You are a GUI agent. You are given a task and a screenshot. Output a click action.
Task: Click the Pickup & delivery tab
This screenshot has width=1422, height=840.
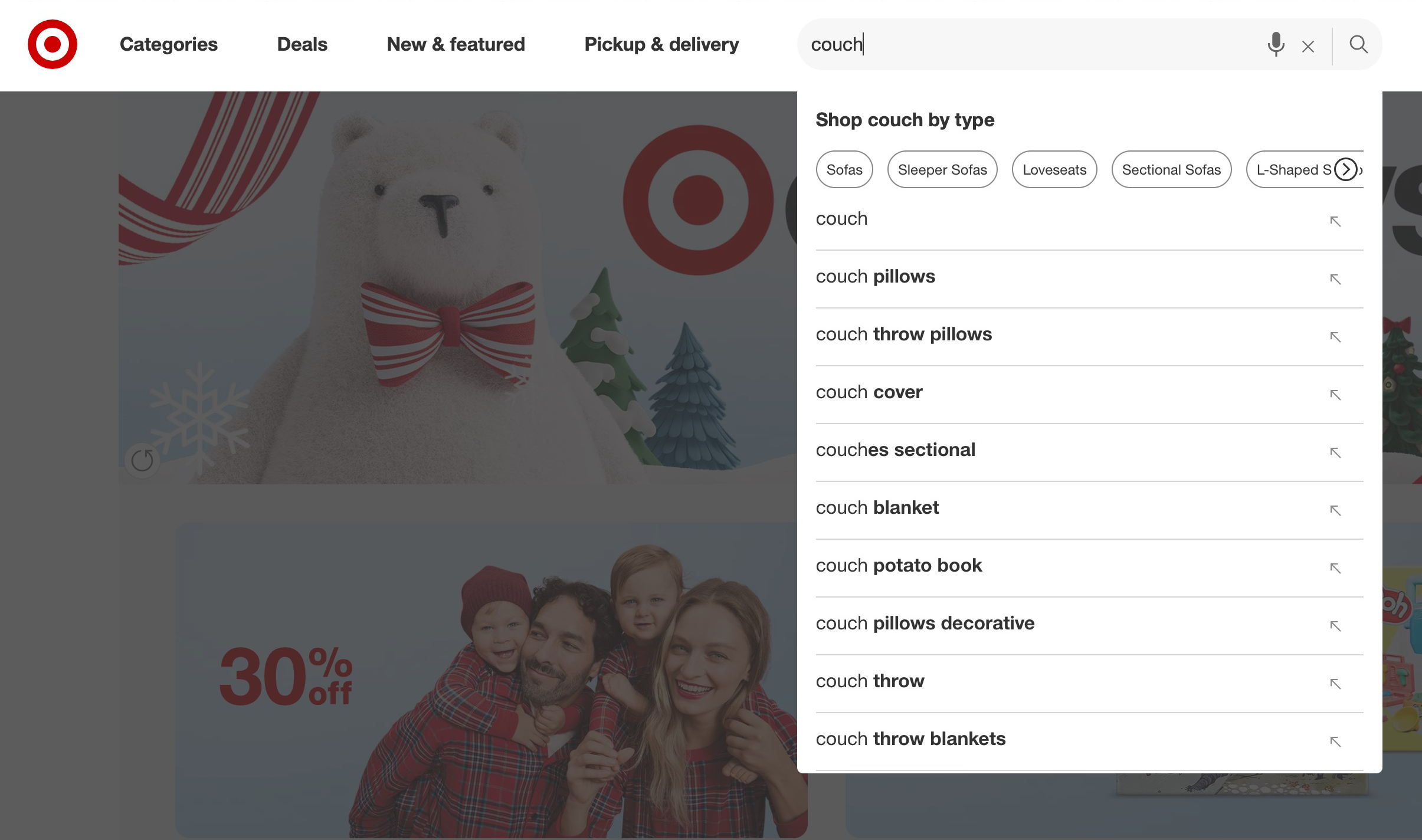[x=661, y=44]
